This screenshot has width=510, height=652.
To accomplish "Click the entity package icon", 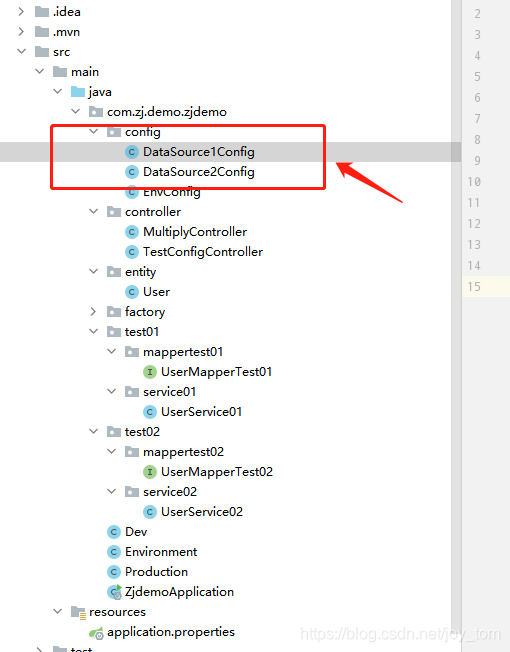I will pyautogui.click(x=114, y=272).
